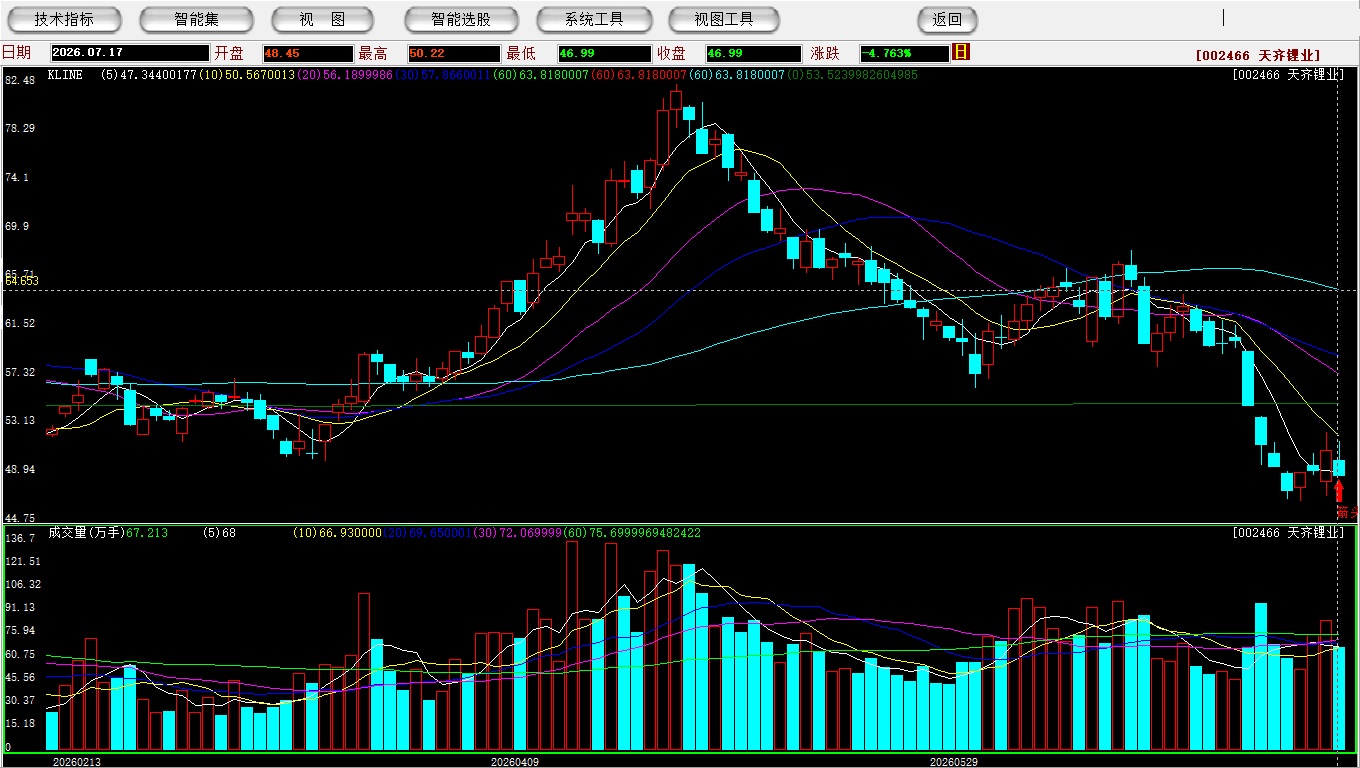Click the 64.653 crosshair price label
Viewport: 1360px width, 768px height.
pos(22,282)
